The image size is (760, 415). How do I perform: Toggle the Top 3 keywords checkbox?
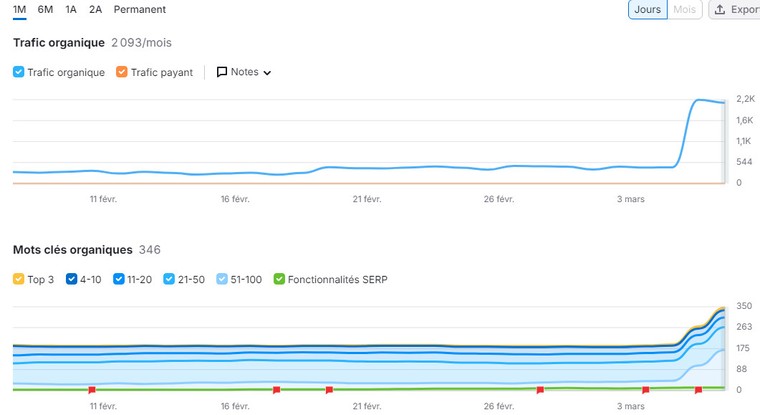(x=19, y=279)
